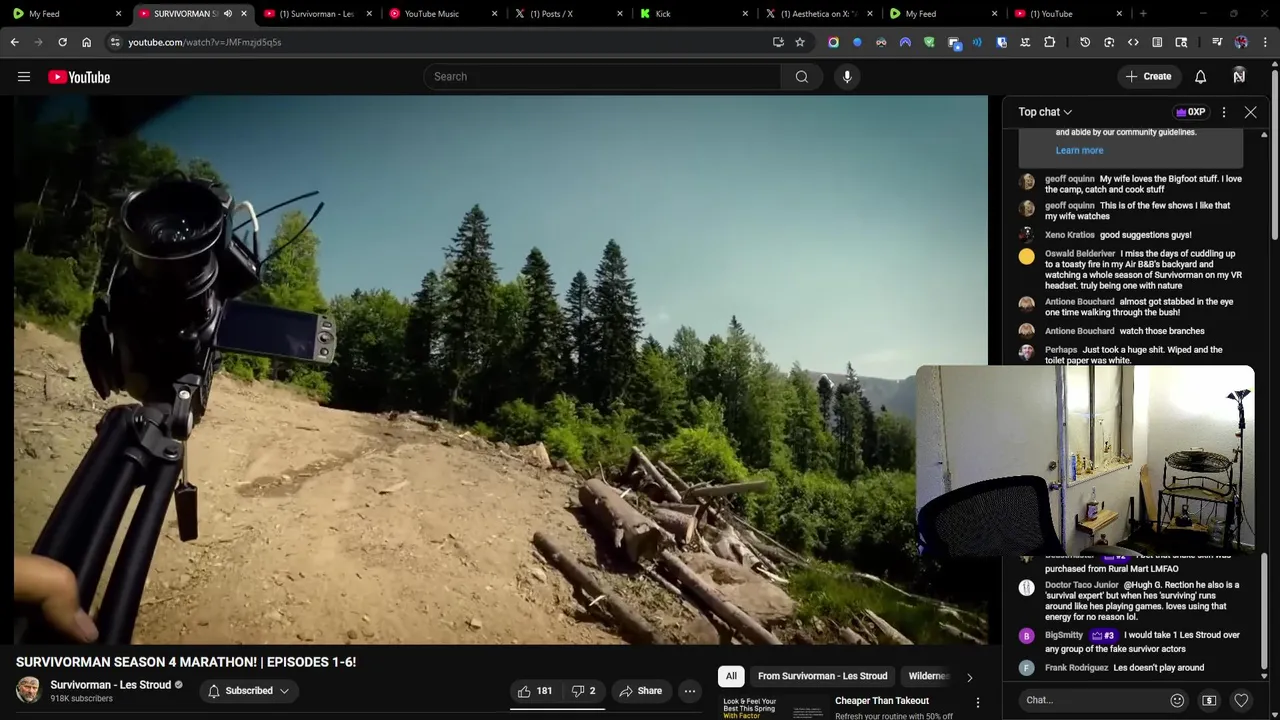The height and width of the screenshot is (720, 1280).
Task: Open YouTube notifications bell
Action: (1201, 77)
